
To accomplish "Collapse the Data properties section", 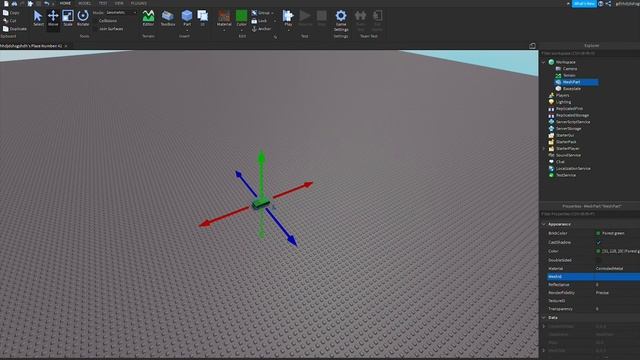I will pos(544,318).
